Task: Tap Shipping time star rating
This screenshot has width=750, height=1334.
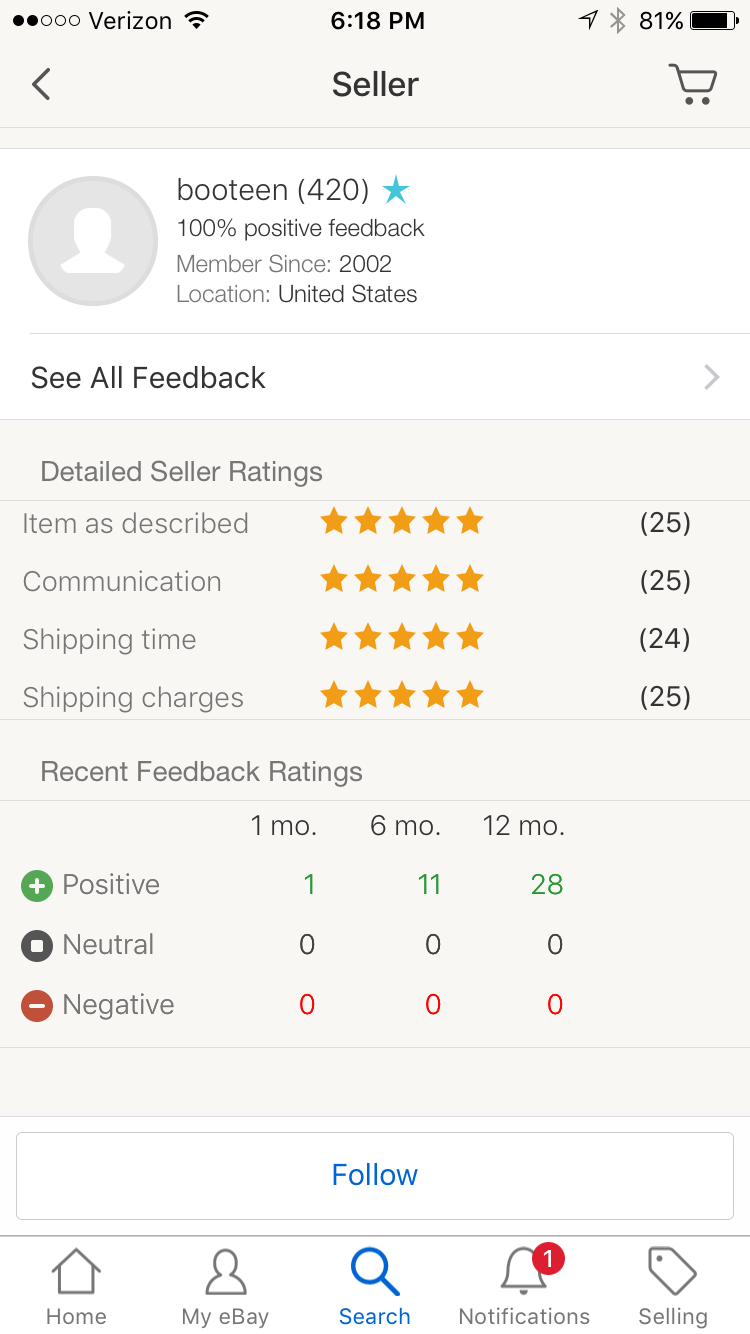Action: click(x=402, y=637)
